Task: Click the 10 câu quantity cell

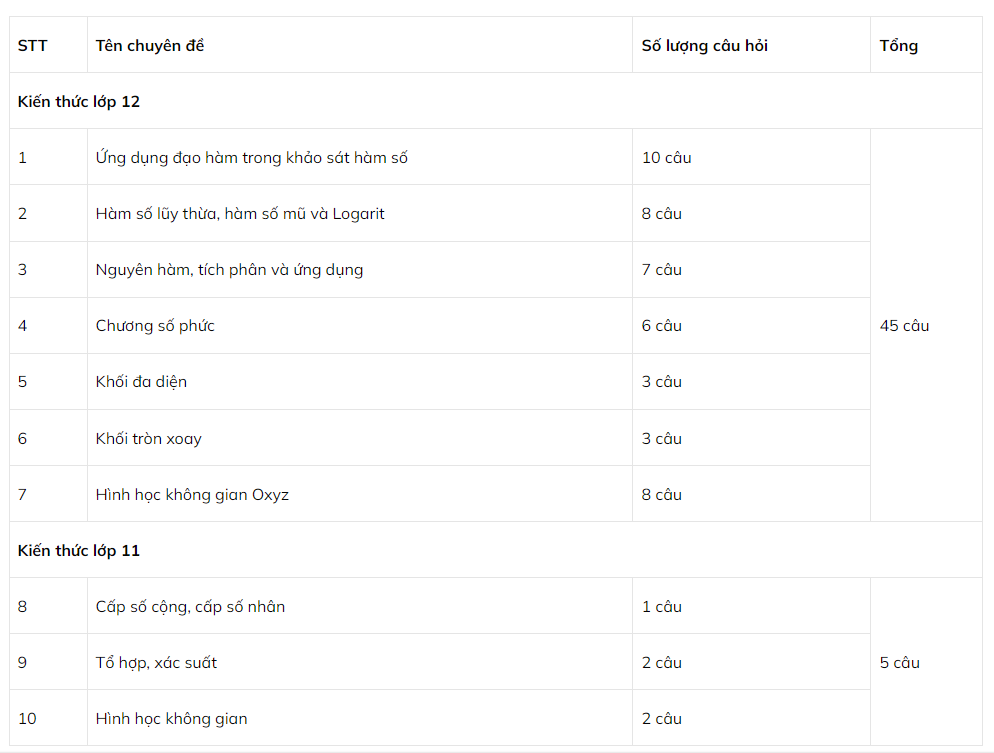Action: (667, 158)
